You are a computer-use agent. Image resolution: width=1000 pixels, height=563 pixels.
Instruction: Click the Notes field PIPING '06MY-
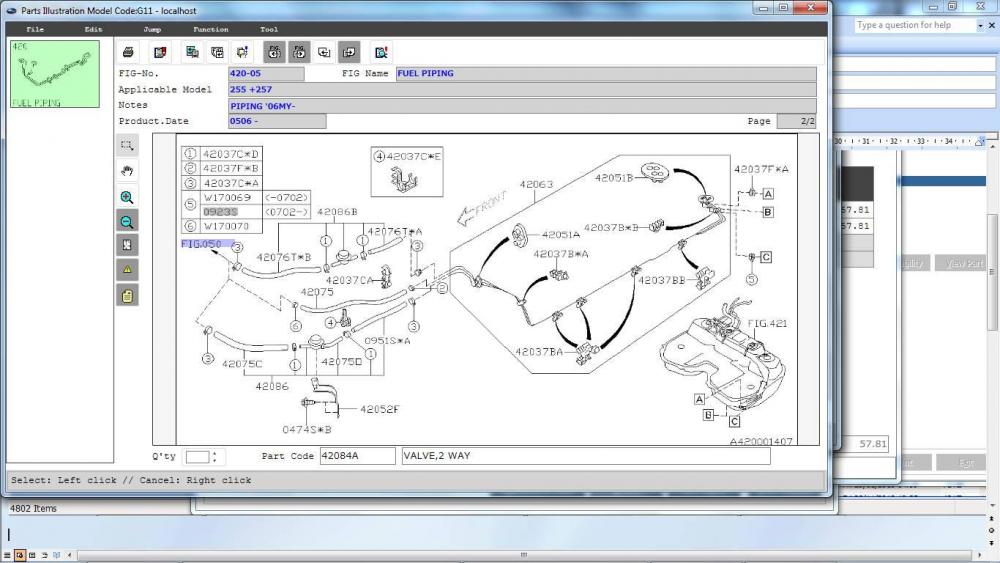[522, 106]
